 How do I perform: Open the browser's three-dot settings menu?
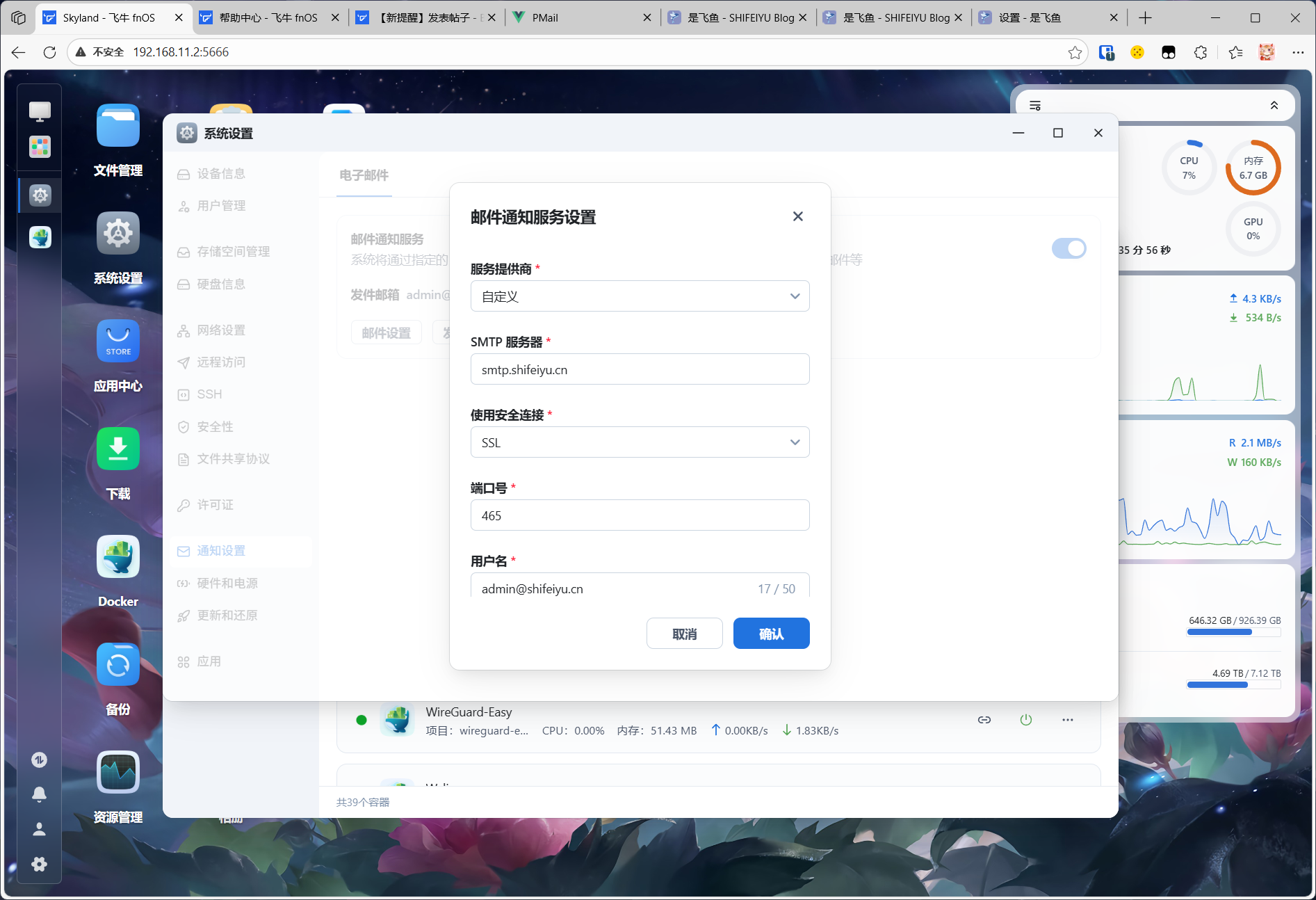tap(1298, 52)
